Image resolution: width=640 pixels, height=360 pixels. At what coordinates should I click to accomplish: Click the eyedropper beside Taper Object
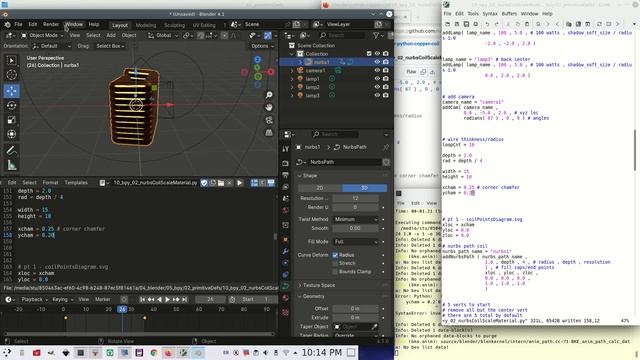[374, 327]
